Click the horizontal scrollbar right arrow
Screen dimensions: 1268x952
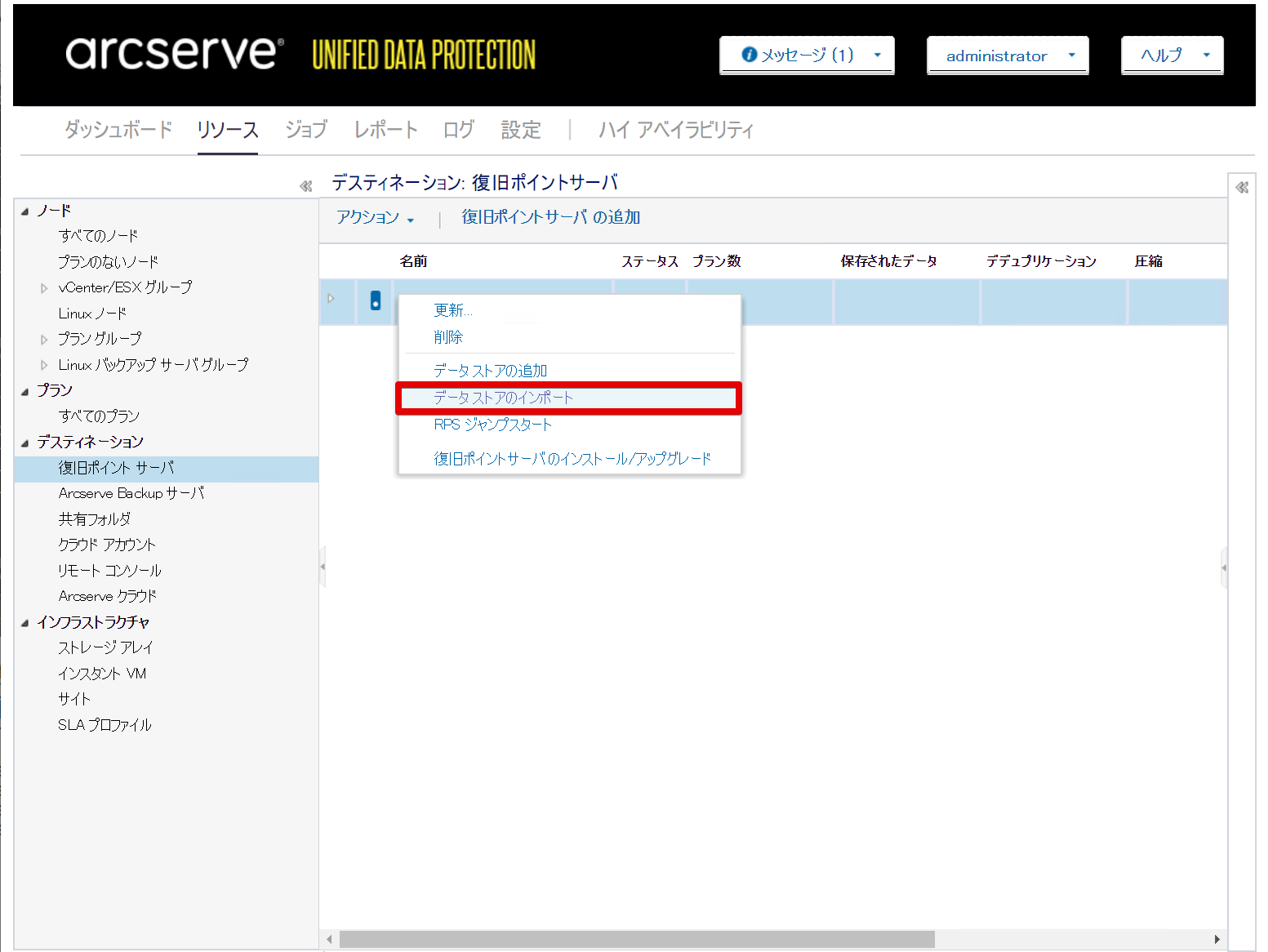[1217, 940]
